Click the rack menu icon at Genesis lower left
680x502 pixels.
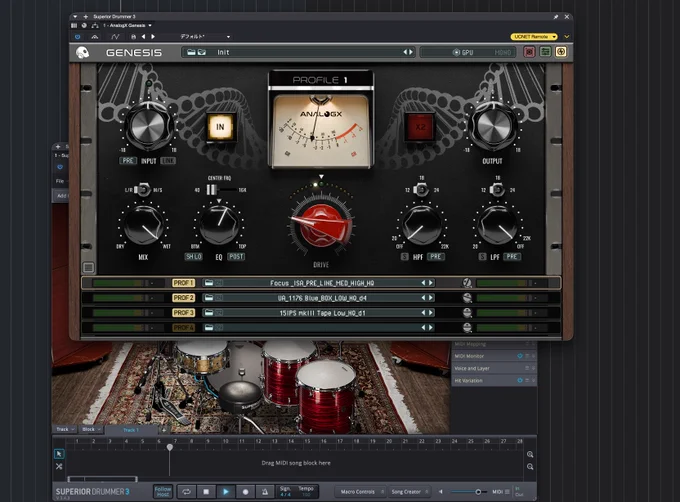[88, 267]
